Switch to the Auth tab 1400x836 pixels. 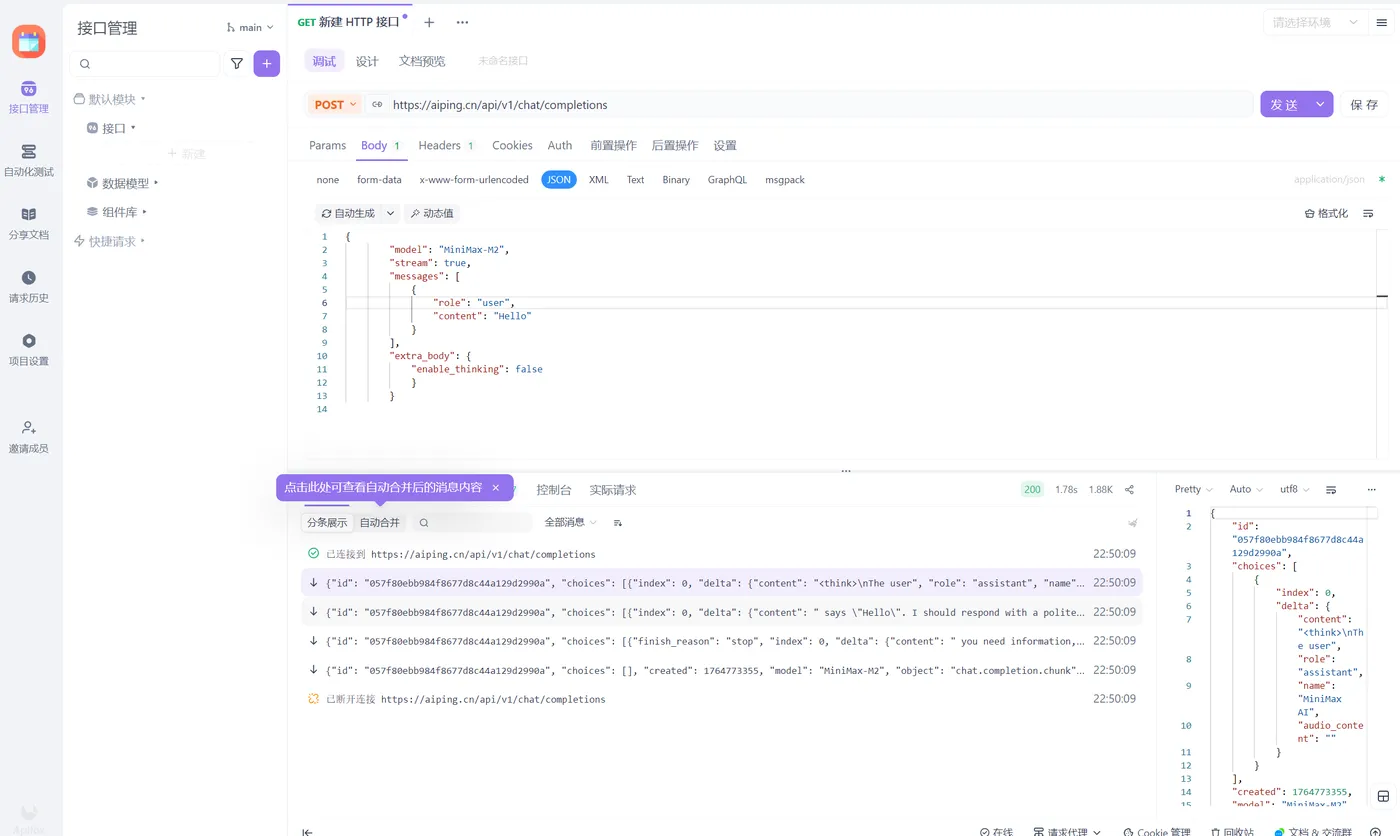560,146
